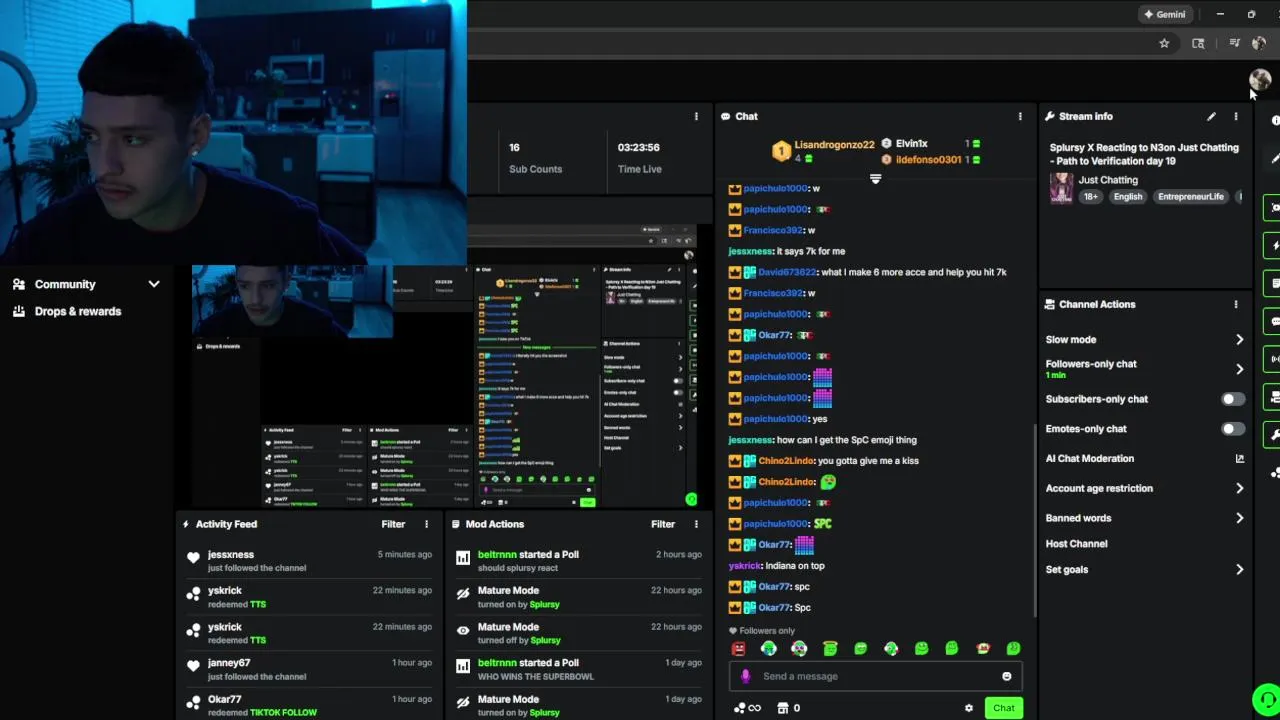Click the EntrepreneurLife tag

(x=1190, y=197)
